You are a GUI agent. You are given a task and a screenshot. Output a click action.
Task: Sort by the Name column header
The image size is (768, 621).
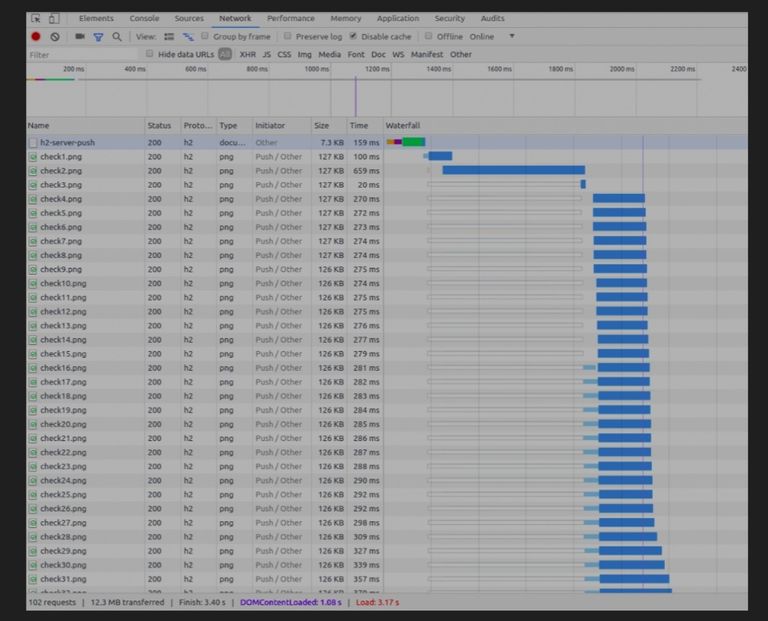tap(86, 126)
